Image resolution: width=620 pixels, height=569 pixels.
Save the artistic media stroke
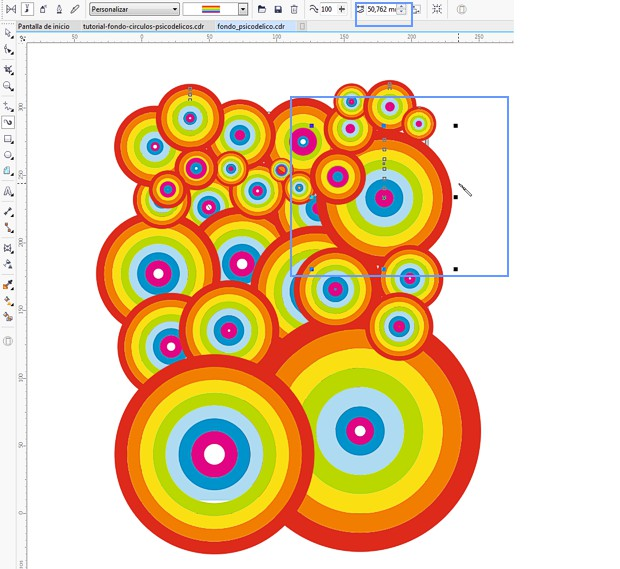[278, 9]
